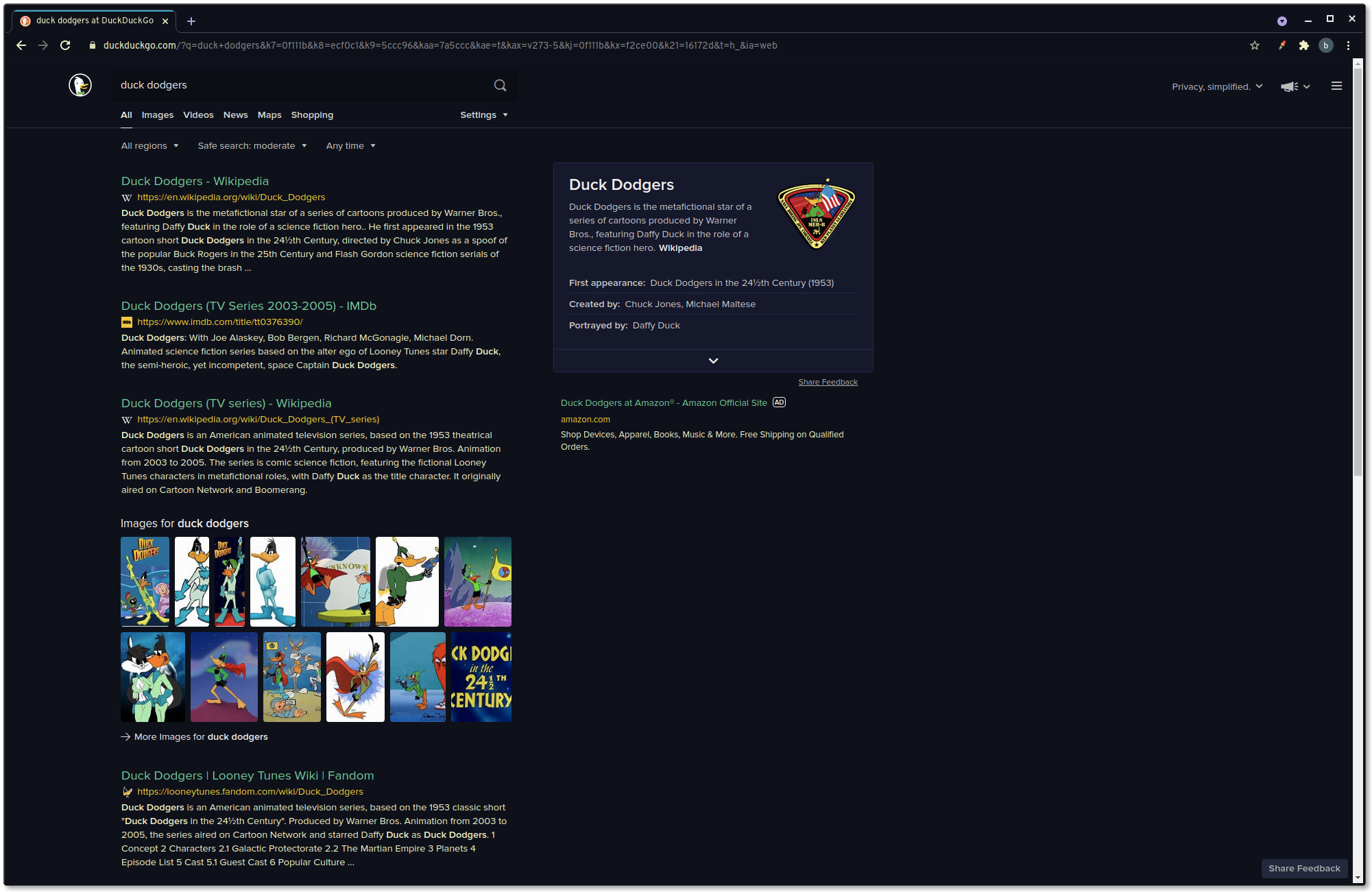Open the All regions dropdown
The width and height of the screenshot is (1372, 892).
click(x=149, y=146)
